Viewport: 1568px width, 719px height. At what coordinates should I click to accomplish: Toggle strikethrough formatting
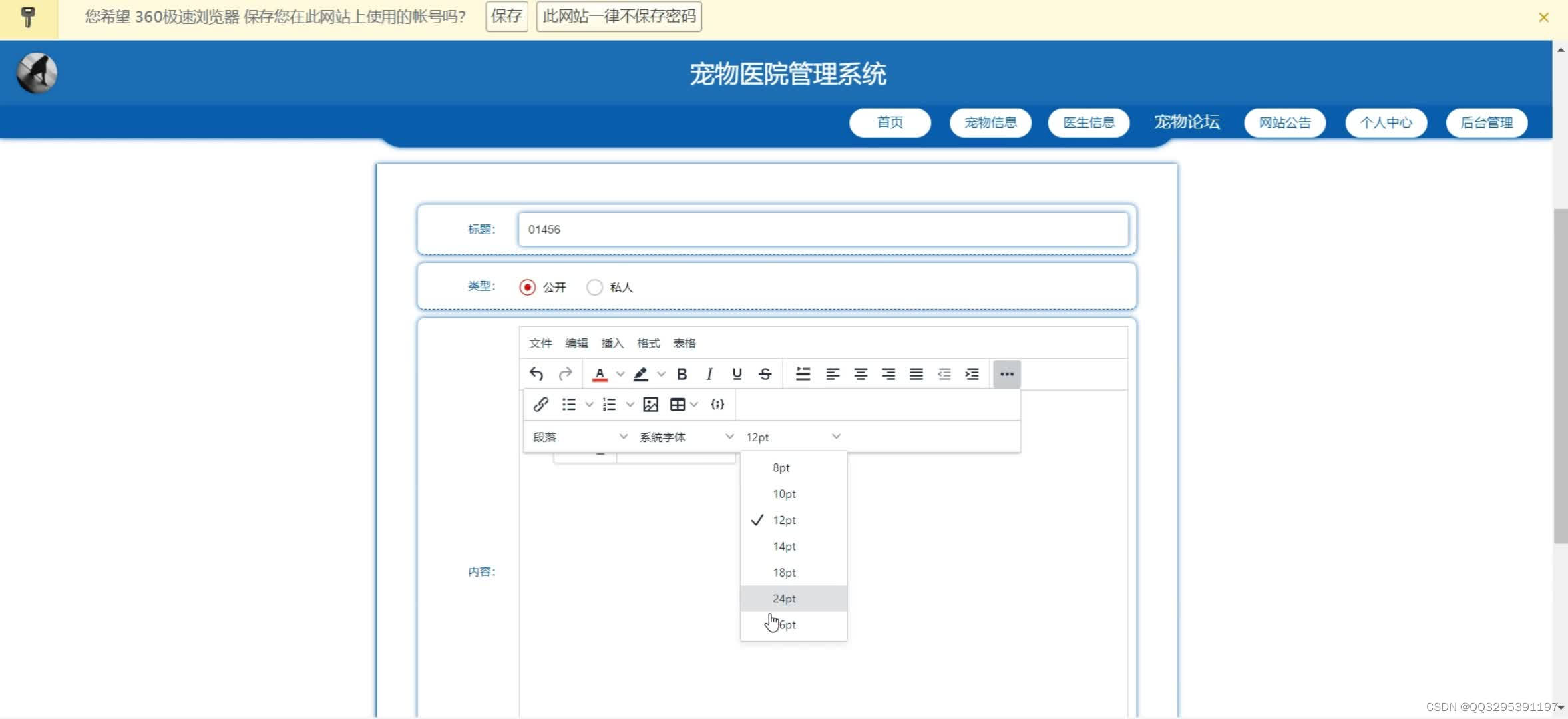point(765,374)
